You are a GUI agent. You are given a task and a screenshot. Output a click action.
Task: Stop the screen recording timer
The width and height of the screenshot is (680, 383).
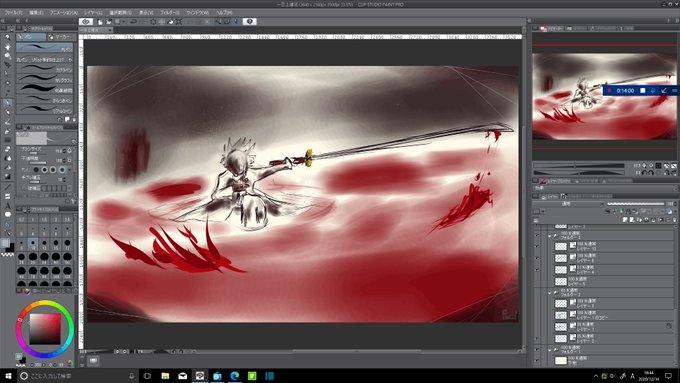(643, 91)
